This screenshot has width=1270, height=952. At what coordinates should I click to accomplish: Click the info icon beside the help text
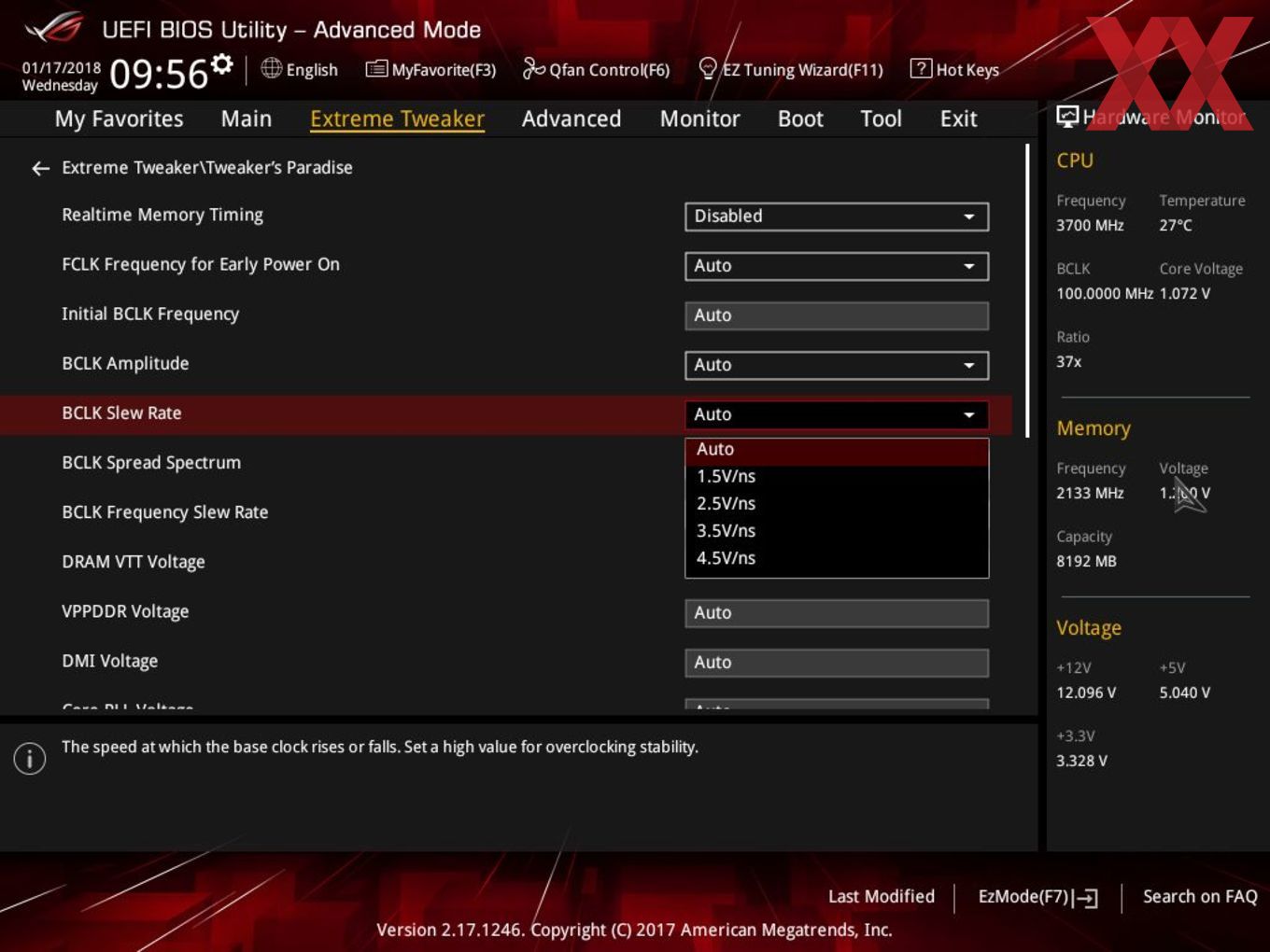[x=30, y=758]
